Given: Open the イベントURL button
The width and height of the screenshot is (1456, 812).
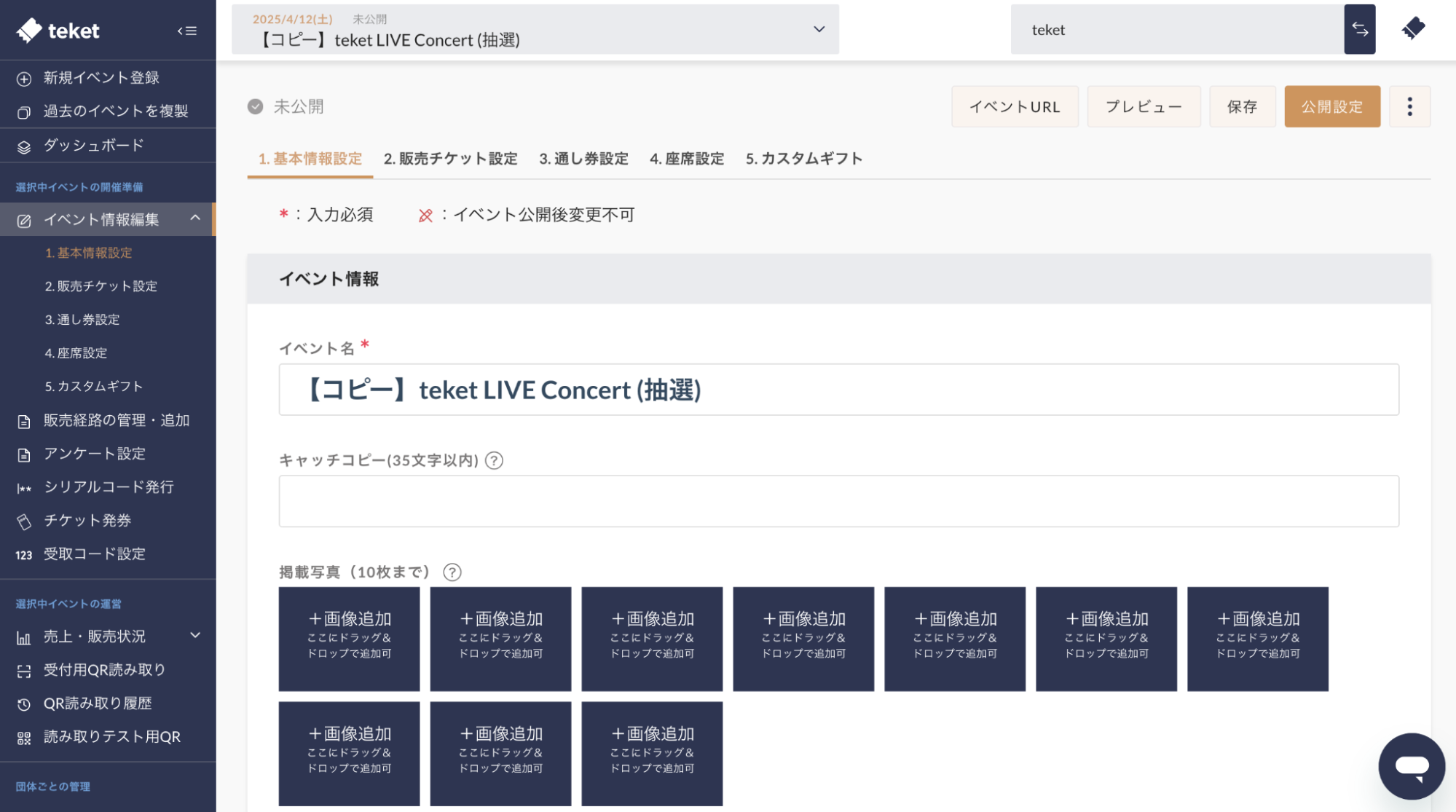Looking at the screenshot, I should (x=1015, y=106).
